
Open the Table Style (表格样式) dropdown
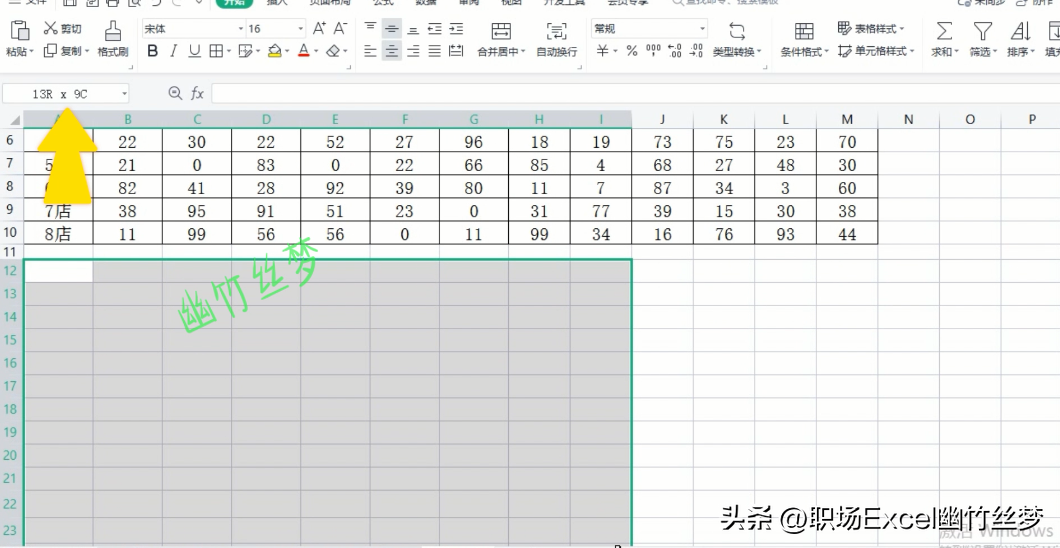pyautogui.click(x=871, y=28)
